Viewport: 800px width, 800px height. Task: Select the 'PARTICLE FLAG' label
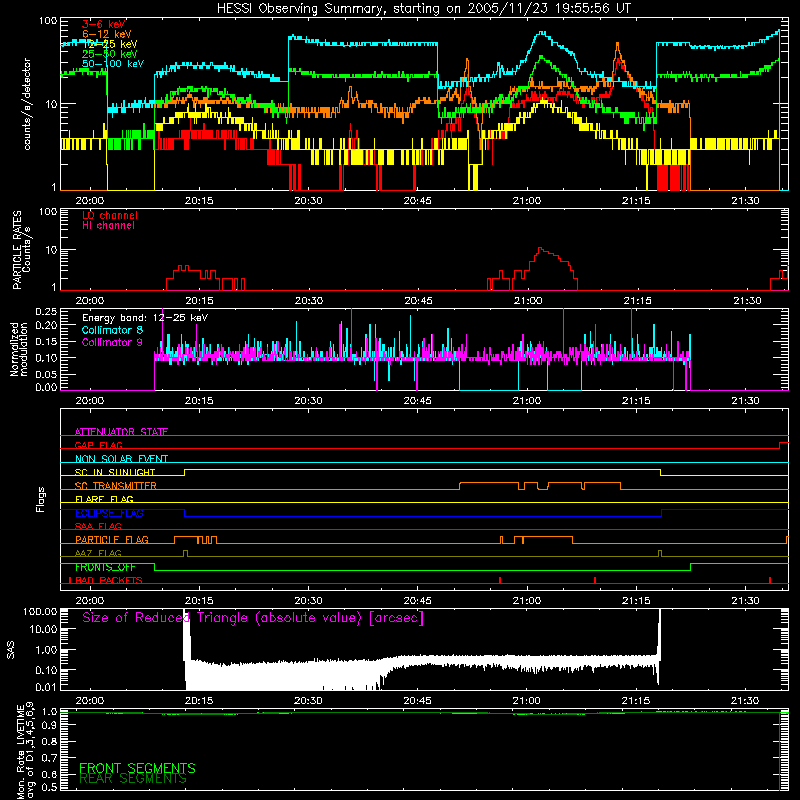click(112, 540)
